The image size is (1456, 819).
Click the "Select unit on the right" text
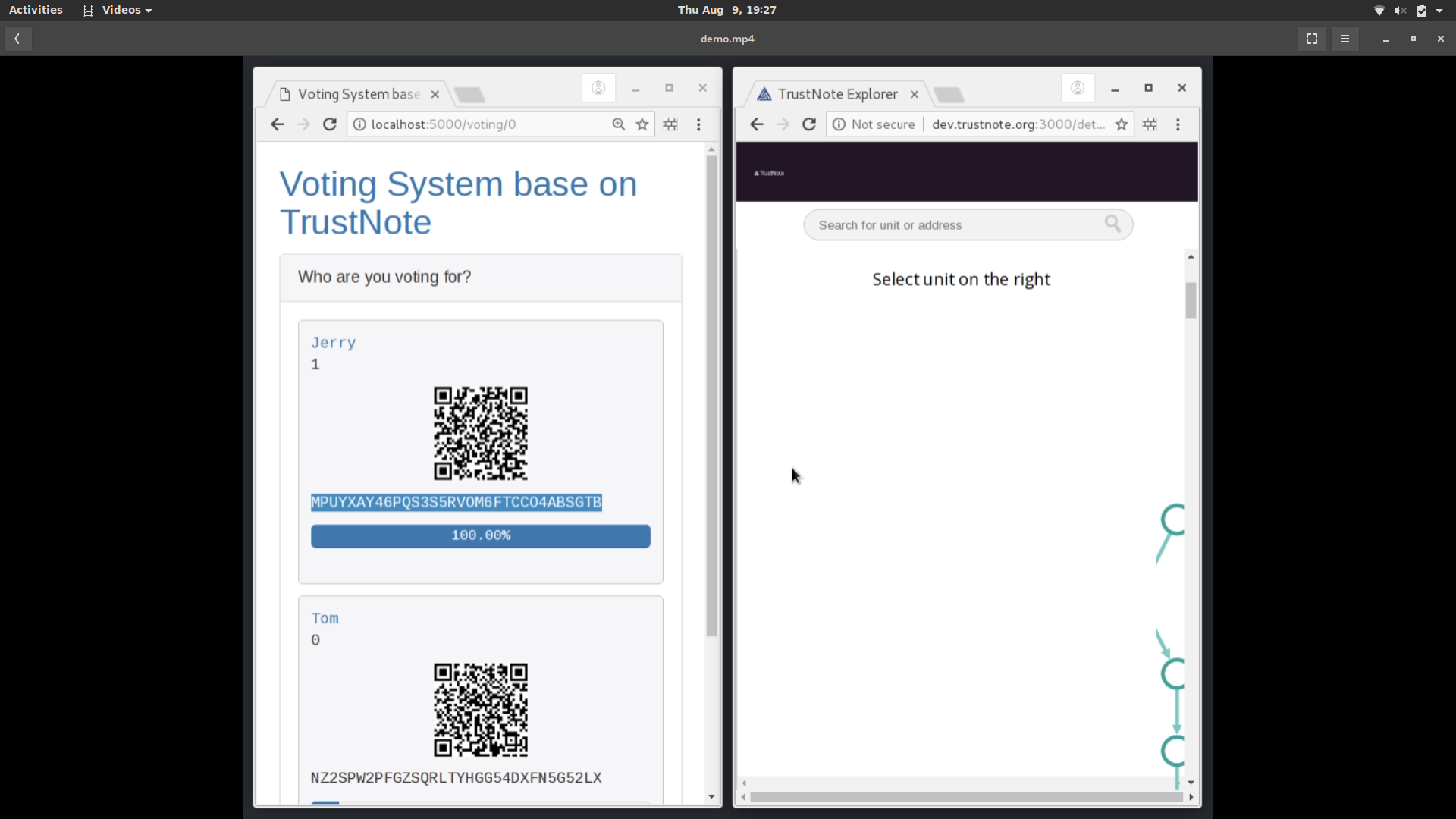click(961, 280)
